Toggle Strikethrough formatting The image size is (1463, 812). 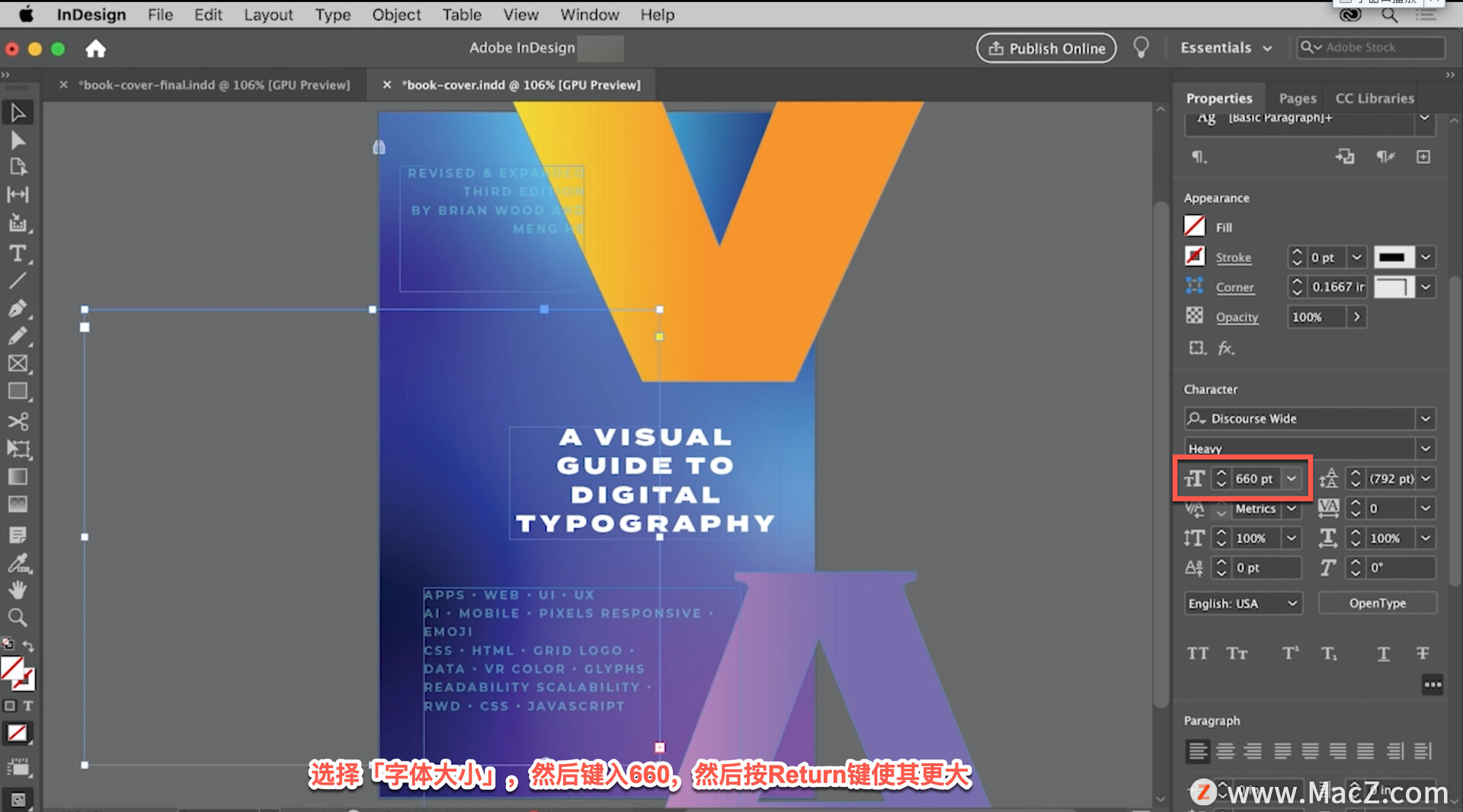(x=1423, y=654)
